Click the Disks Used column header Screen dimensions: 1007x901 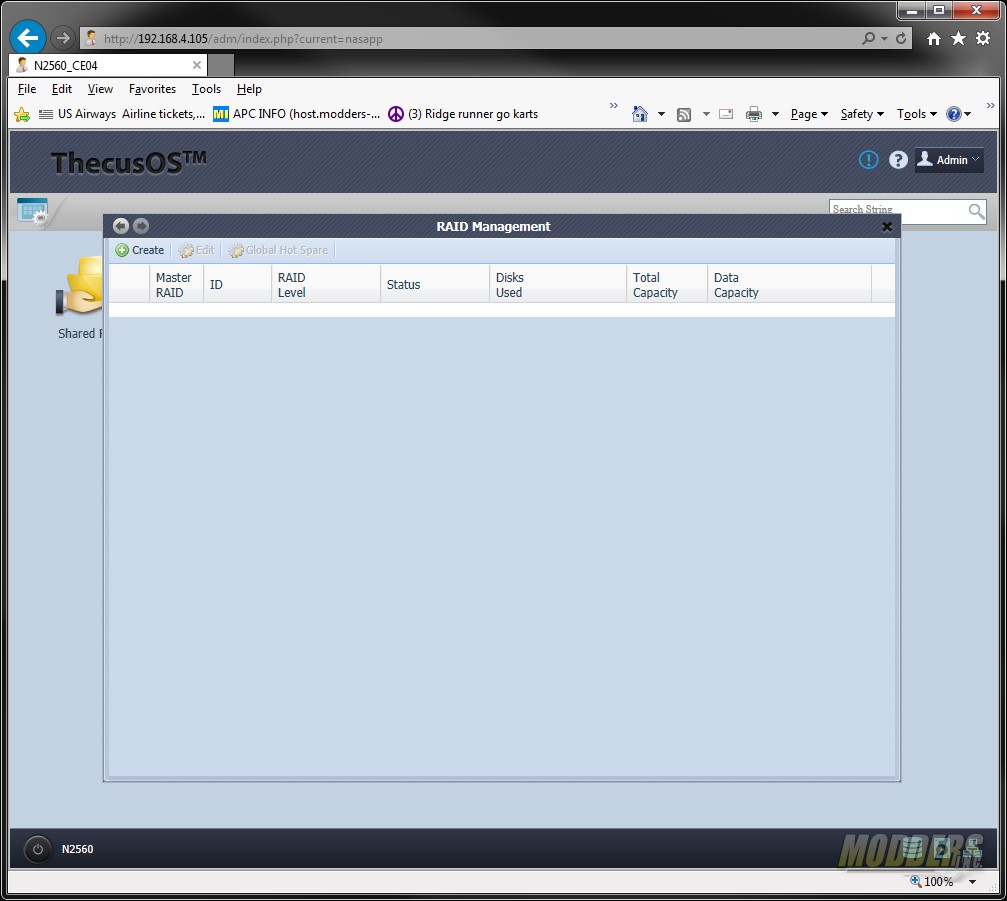(557, 284)
